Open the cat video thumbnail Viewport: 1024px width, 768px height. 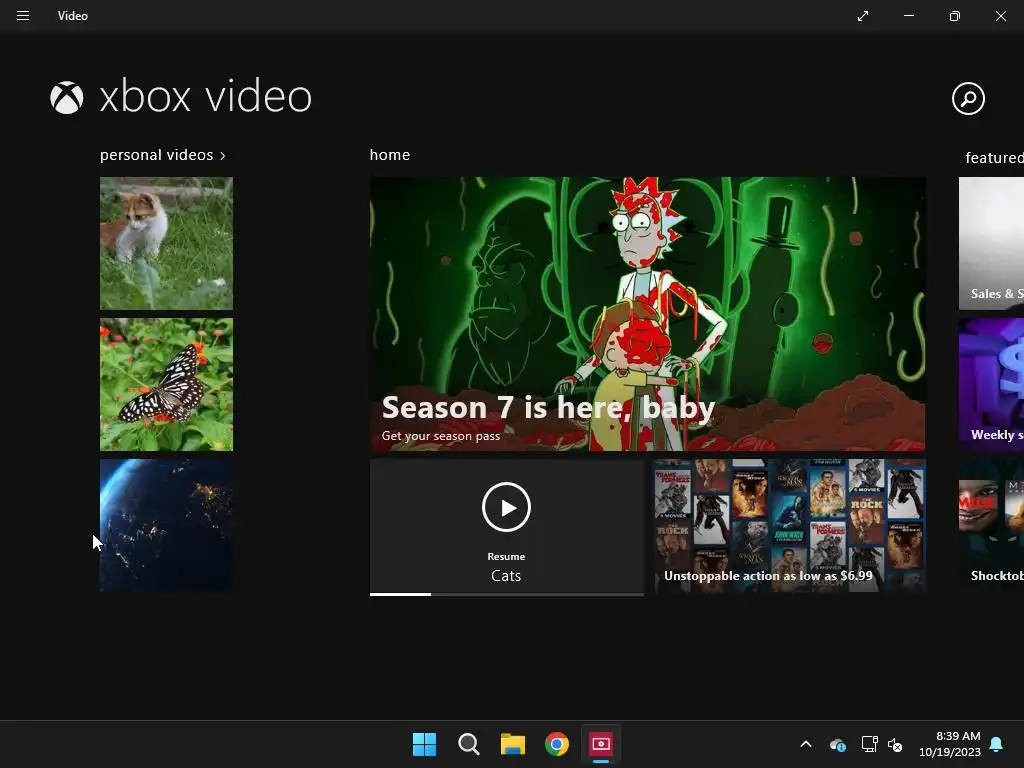(167, 244)
